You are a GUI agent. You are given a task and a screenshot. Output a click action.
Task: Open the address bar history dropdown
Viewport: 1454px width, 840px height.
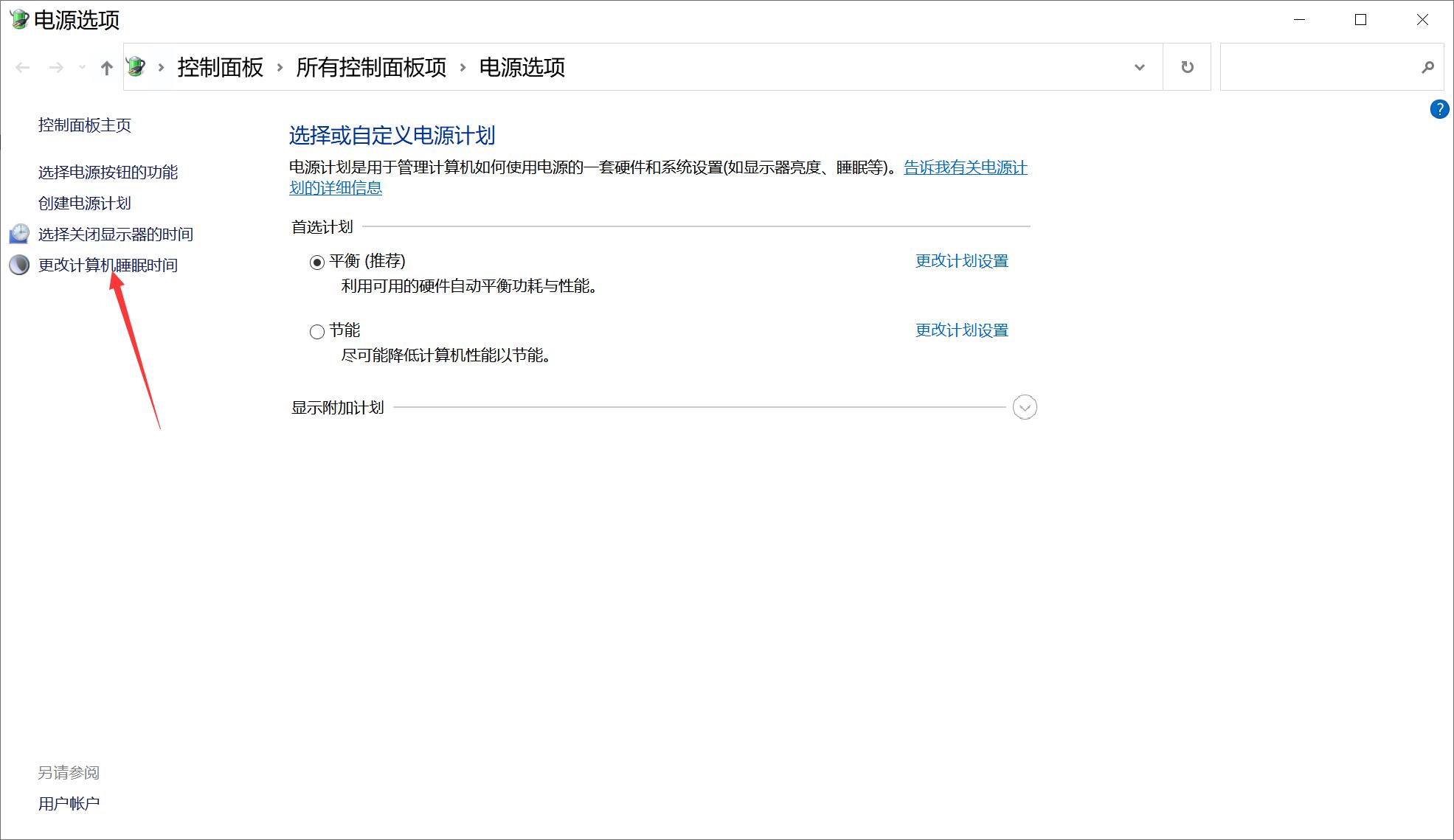click(1140, 67)
